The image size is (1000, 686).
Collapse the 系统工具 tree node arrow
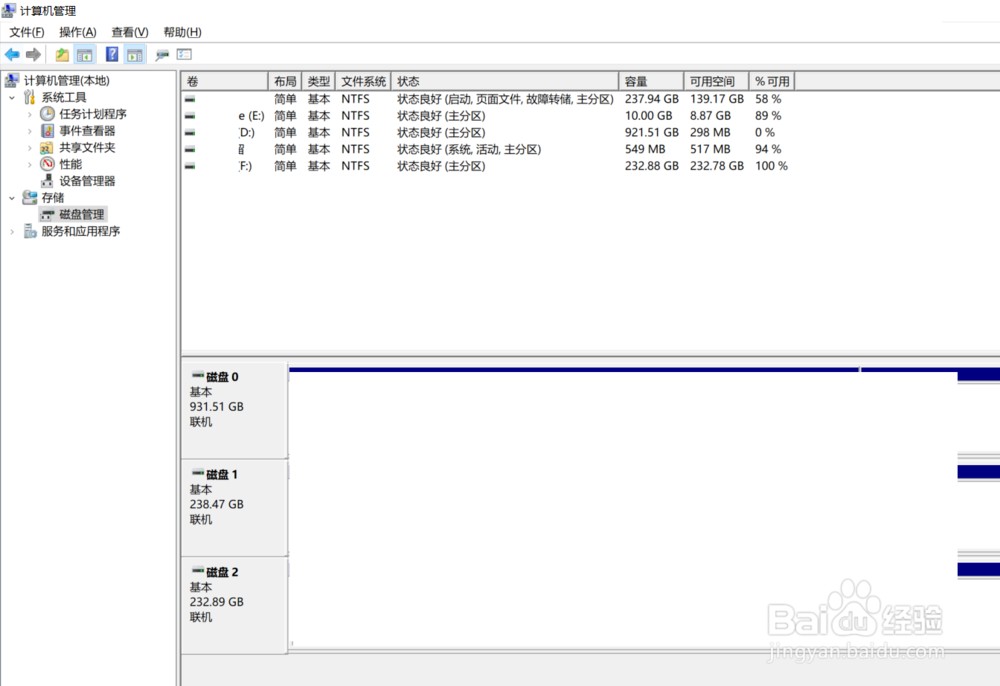tap(12, 98)
